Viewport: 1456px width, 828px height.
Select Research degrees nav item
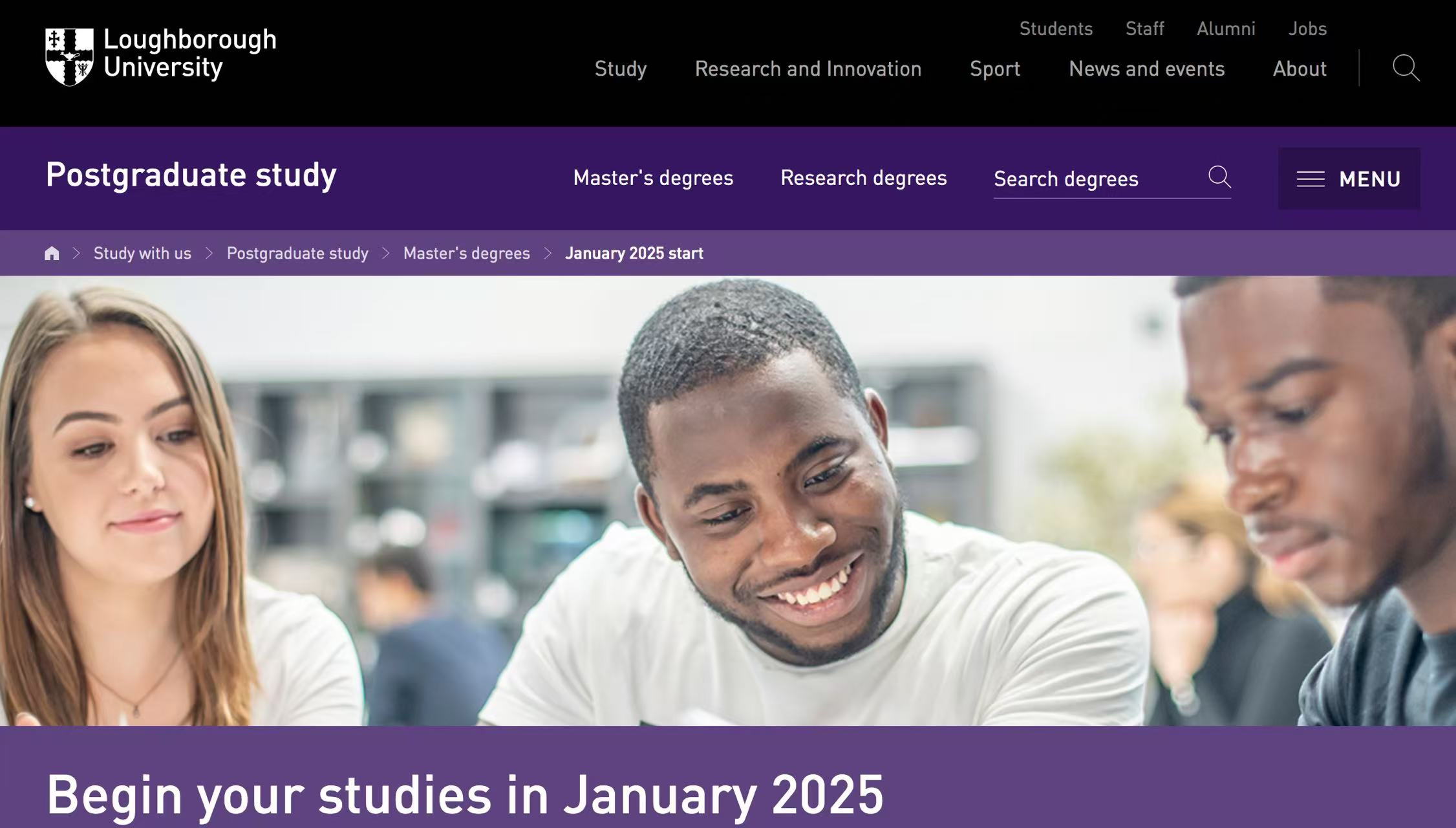[863, 178]
